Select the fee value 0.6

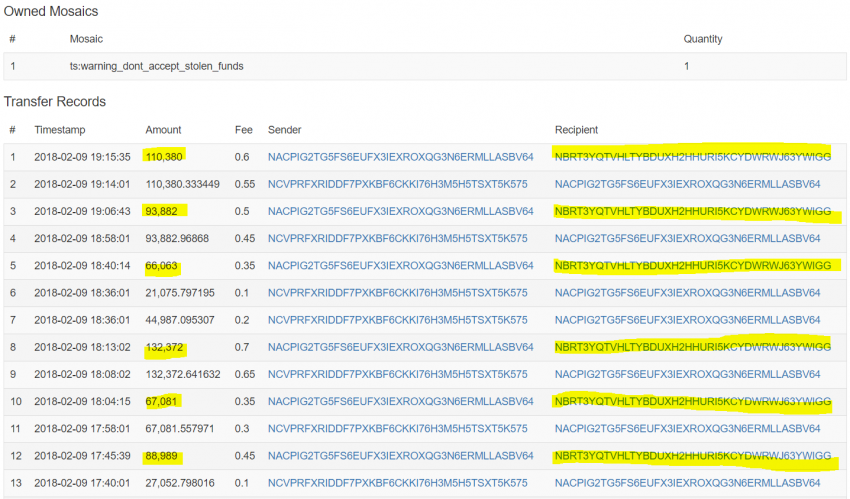pos(242,157)
